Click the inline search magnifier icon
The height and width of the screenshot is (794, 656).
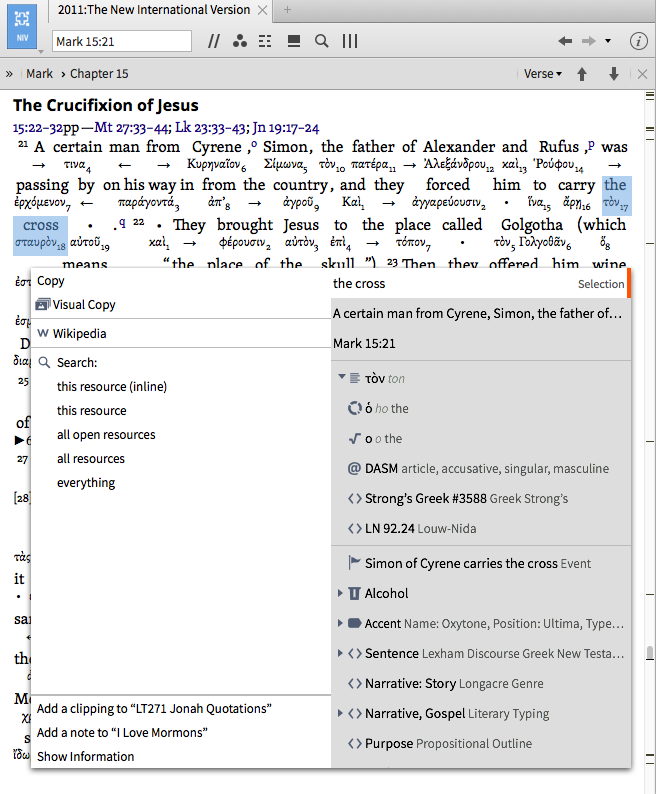pos(321,41)
